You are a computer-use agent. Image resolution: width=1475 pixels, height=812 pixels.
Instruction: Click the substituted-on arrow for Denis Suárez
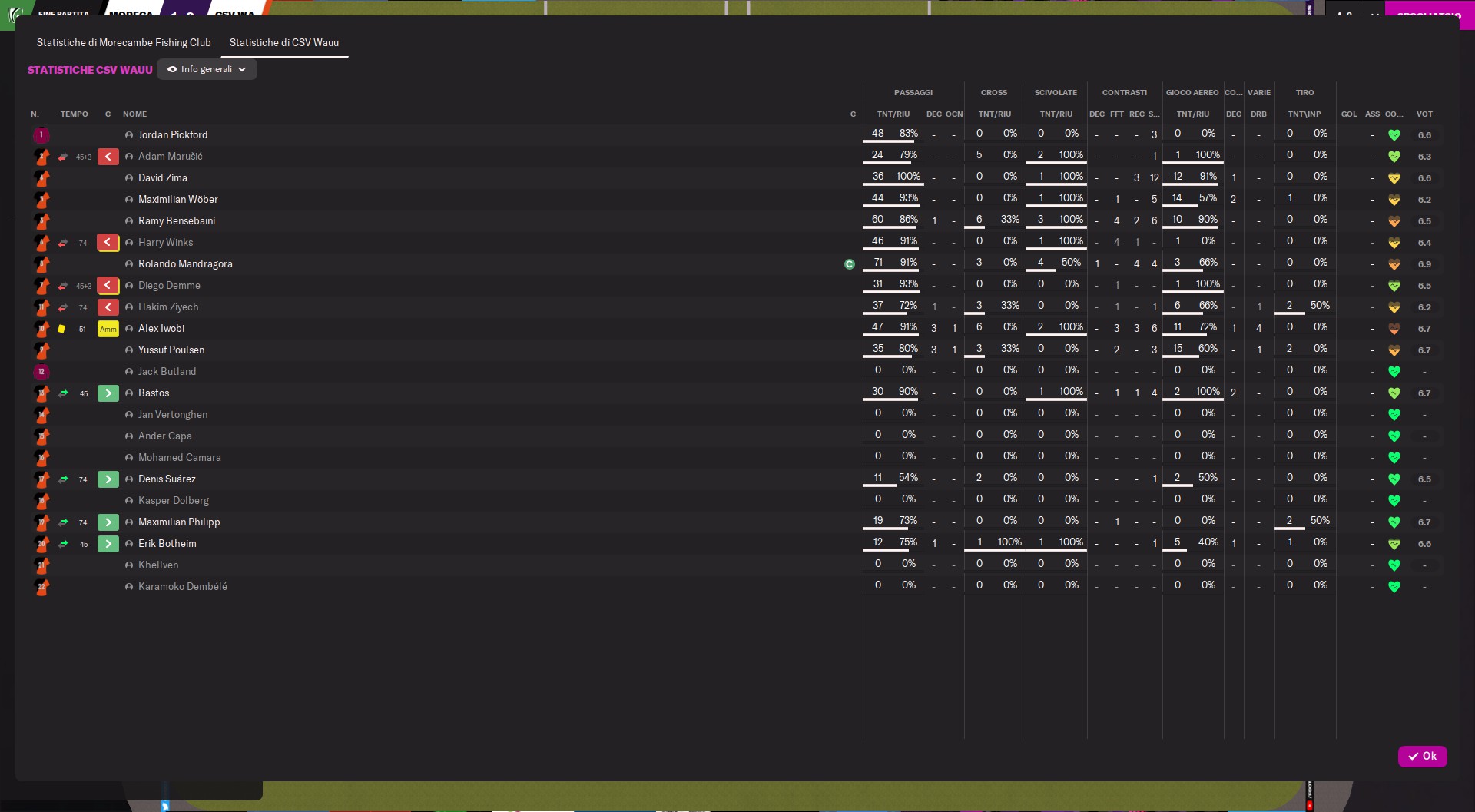[108, 479]
